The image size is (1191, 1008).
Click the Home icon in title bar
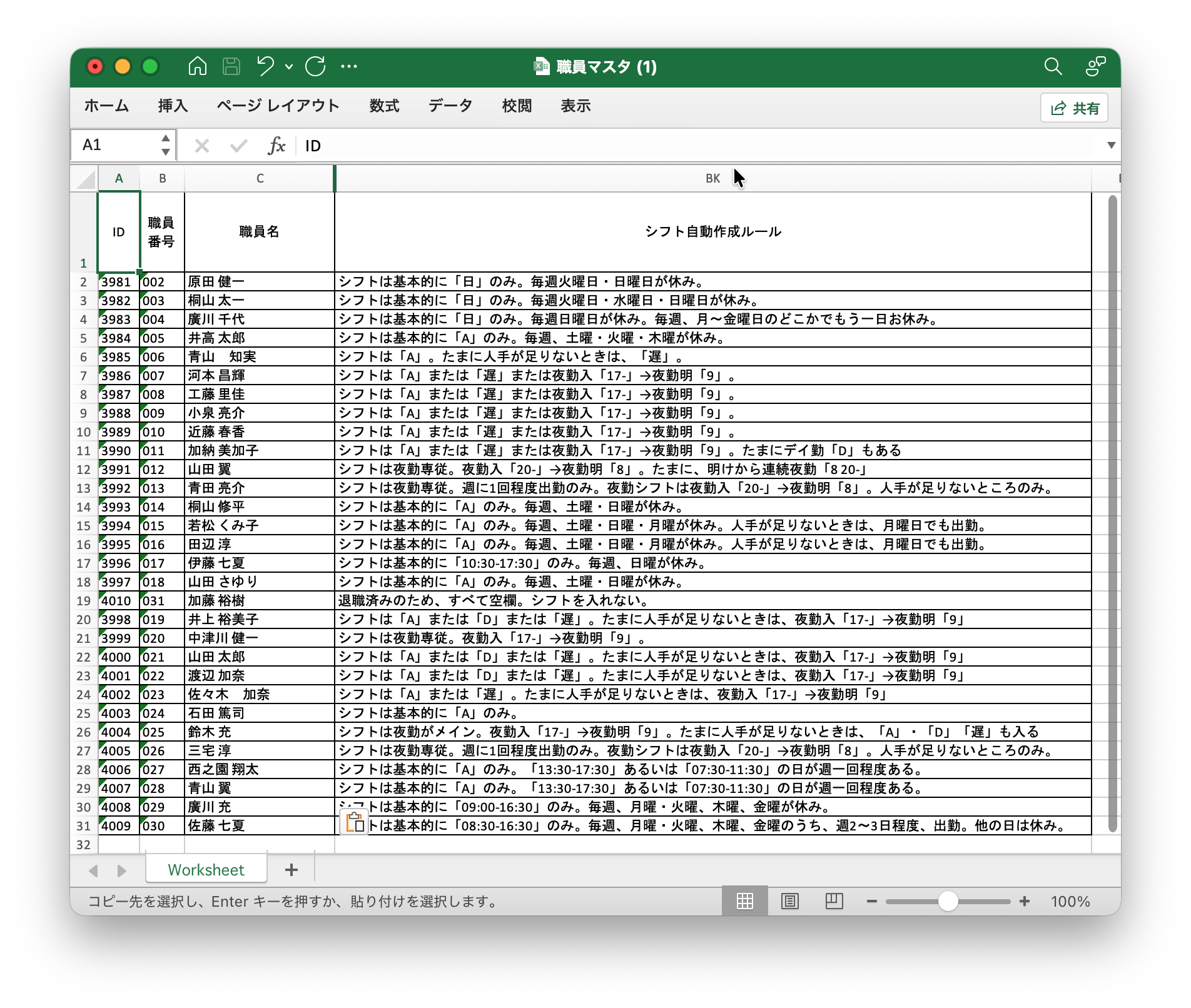coord(198,66)
